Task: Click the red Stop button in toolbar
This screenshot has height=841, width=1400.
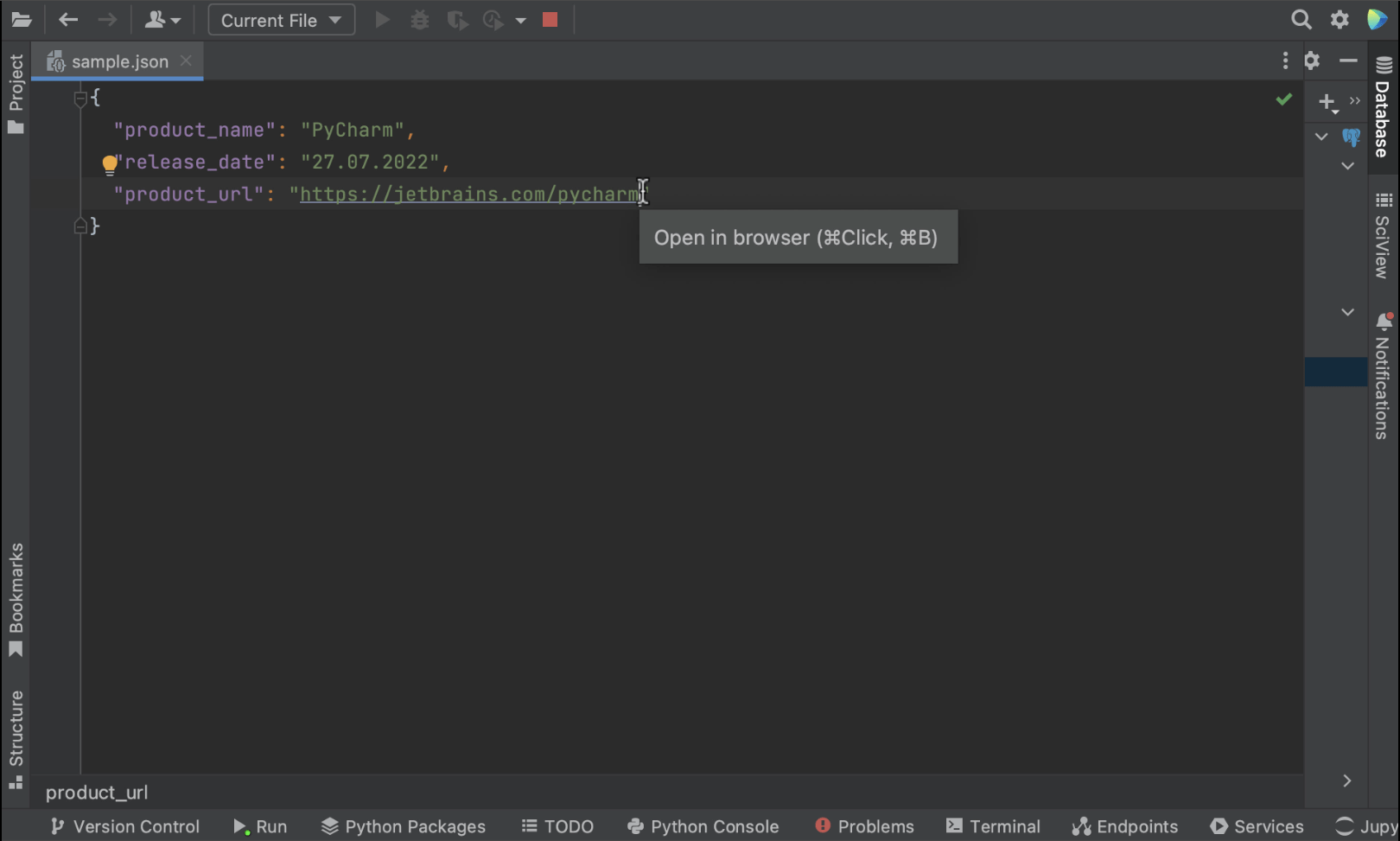Action: pos(550,20)
